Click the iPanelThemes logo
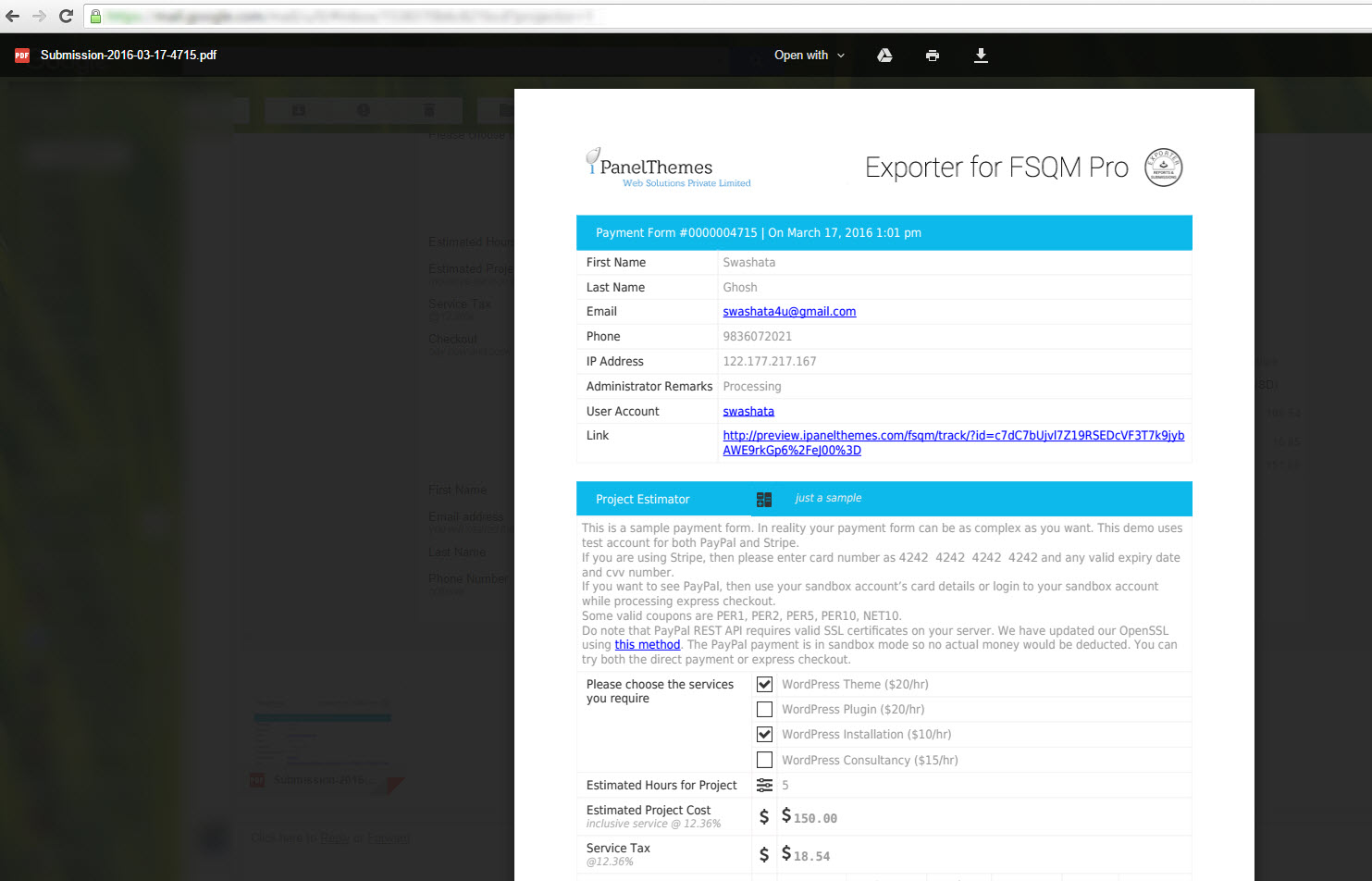1372x881 pixels. tap(668, 168)
